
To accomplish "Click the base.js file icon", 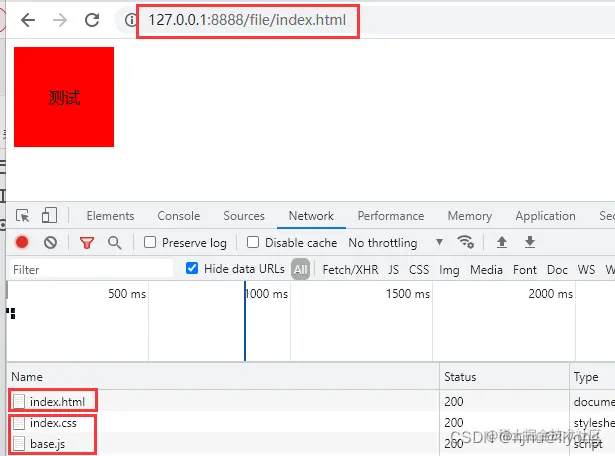I will click(19, 444).
